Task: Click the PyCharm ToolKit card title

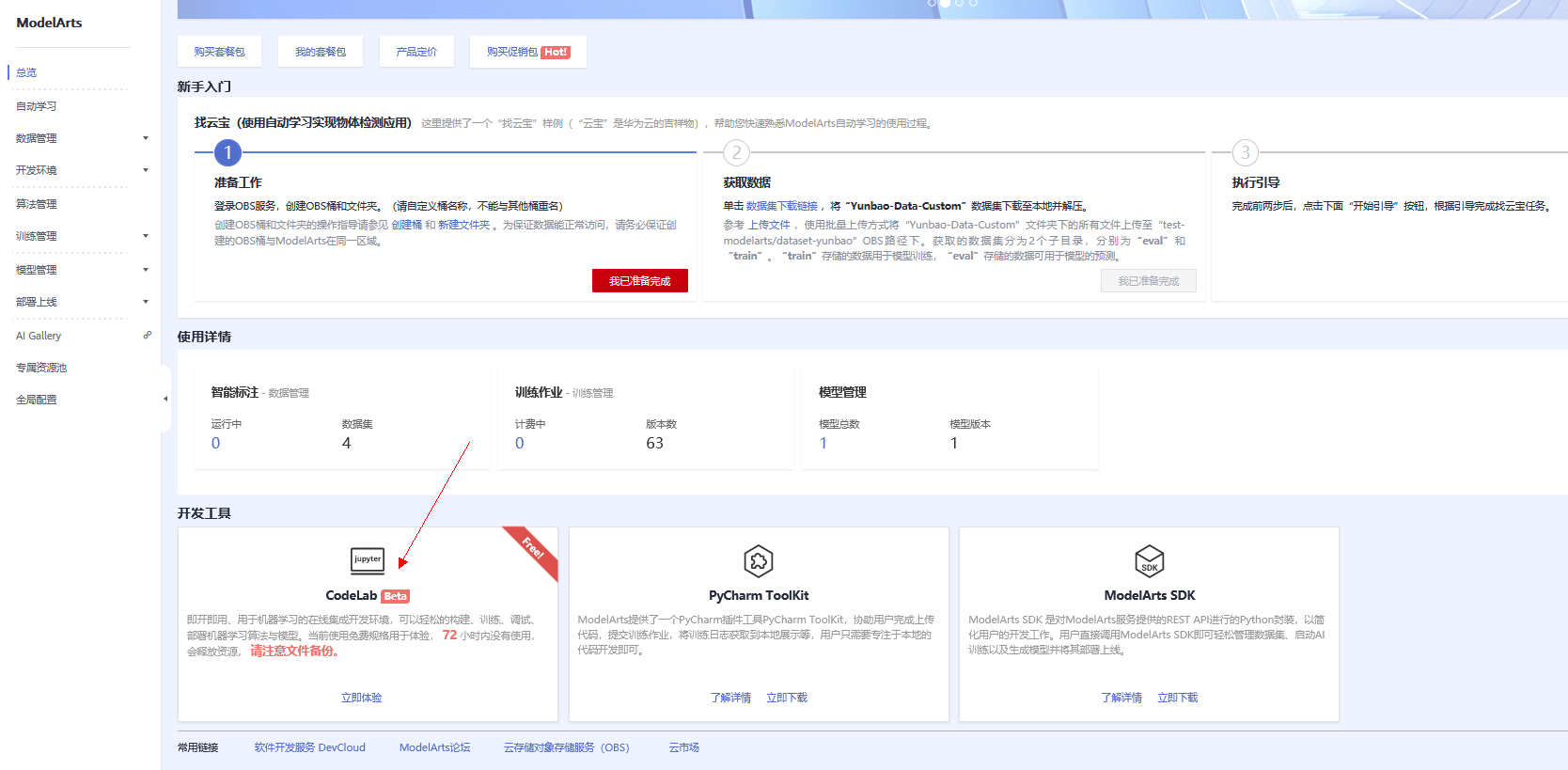Action: point(759,596)
